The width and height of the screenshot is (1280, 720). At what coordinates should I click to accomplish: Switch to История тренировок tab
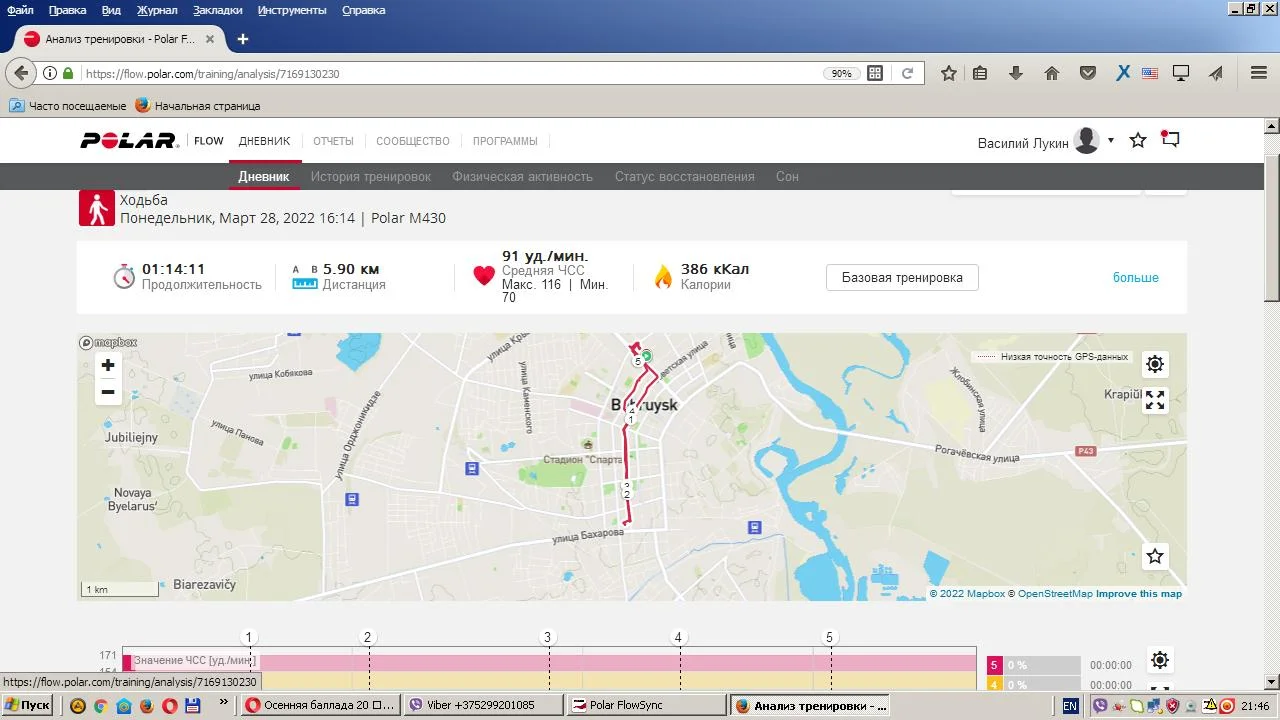click(370, 177)
